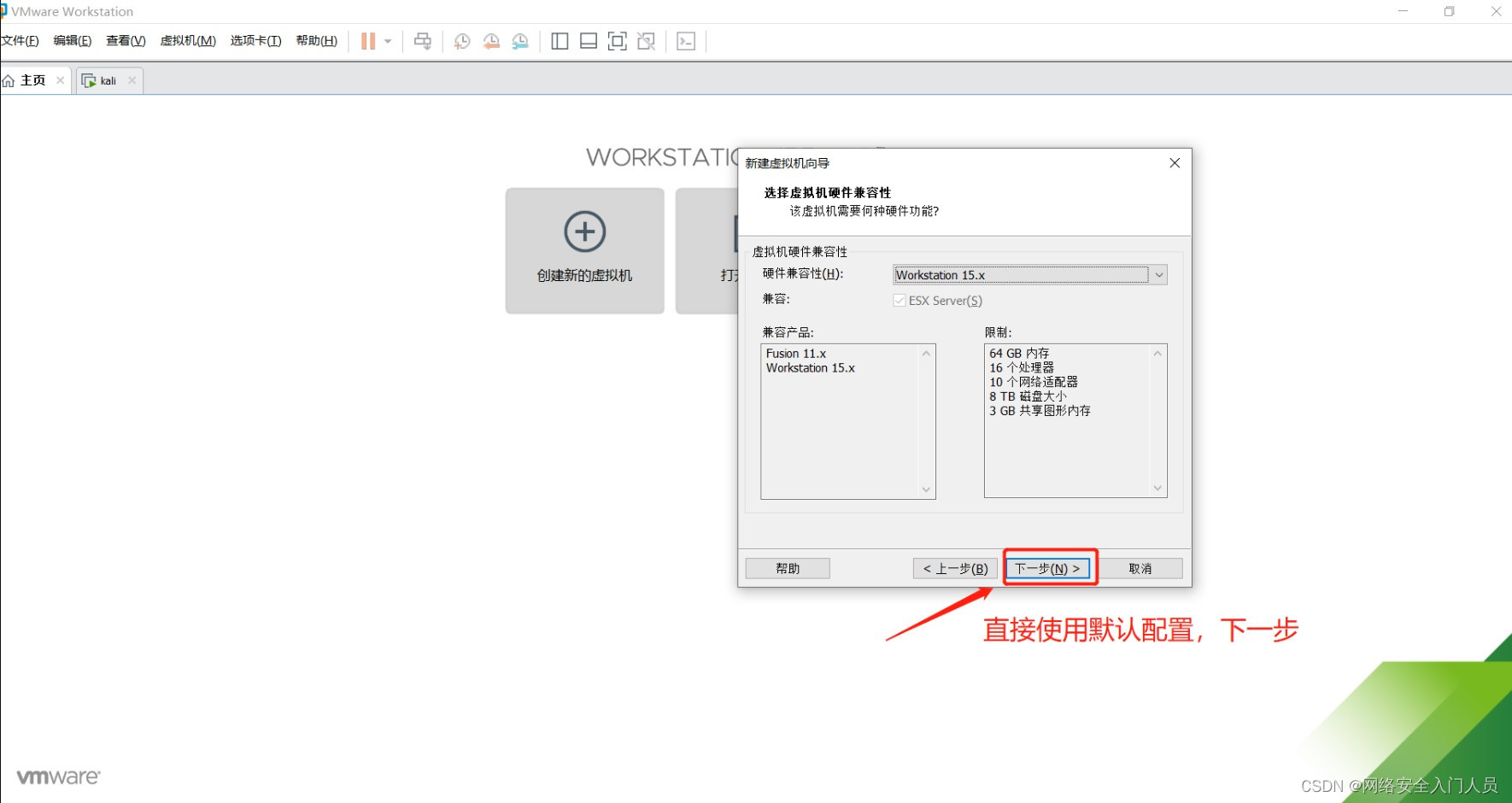Switch to the kali tab

[108, 79]
